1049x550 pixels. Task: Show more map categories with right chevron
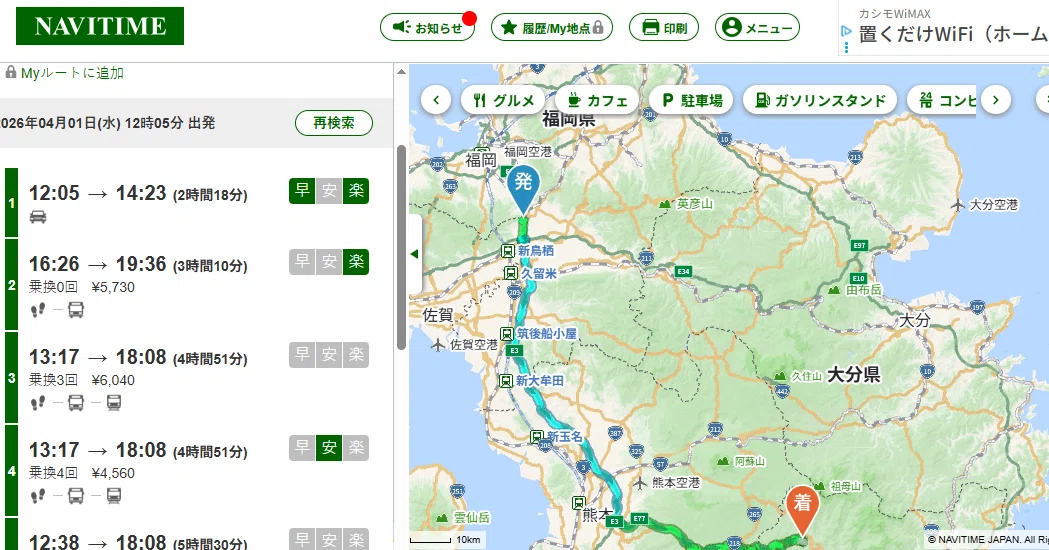pos(995,100)
